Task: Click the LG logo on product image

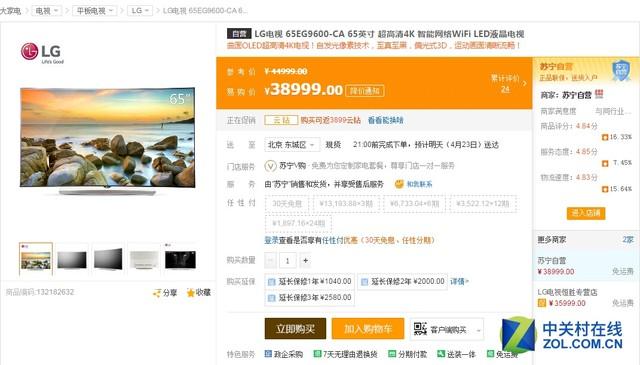Action: tap(42, 53)
